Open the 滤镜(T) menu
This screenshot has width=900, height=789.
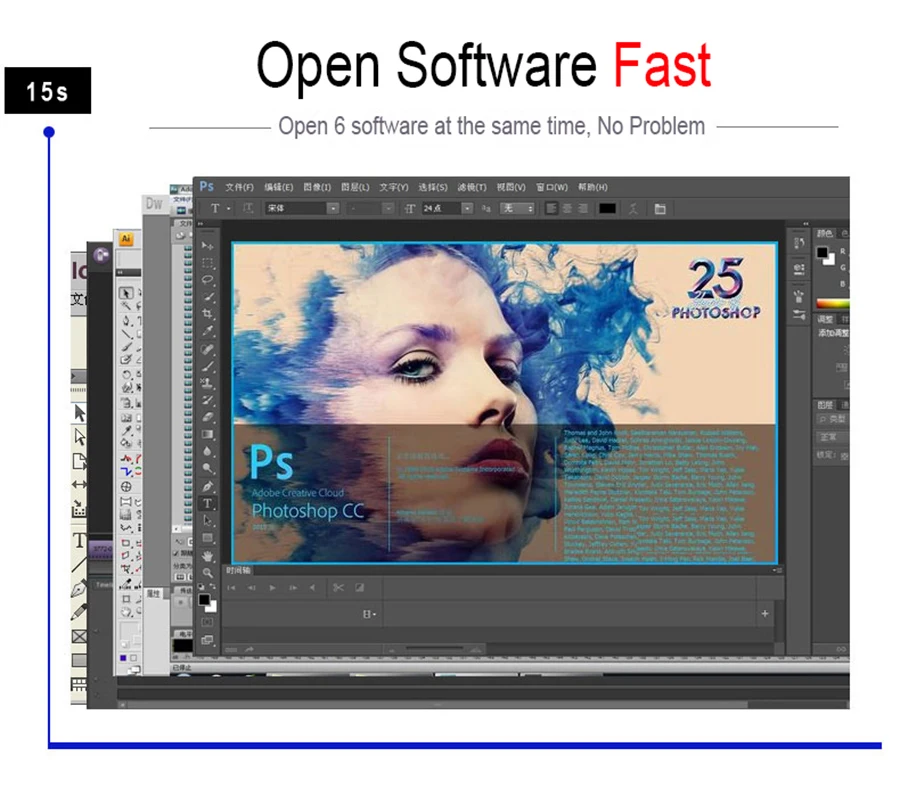pos(471,187)
